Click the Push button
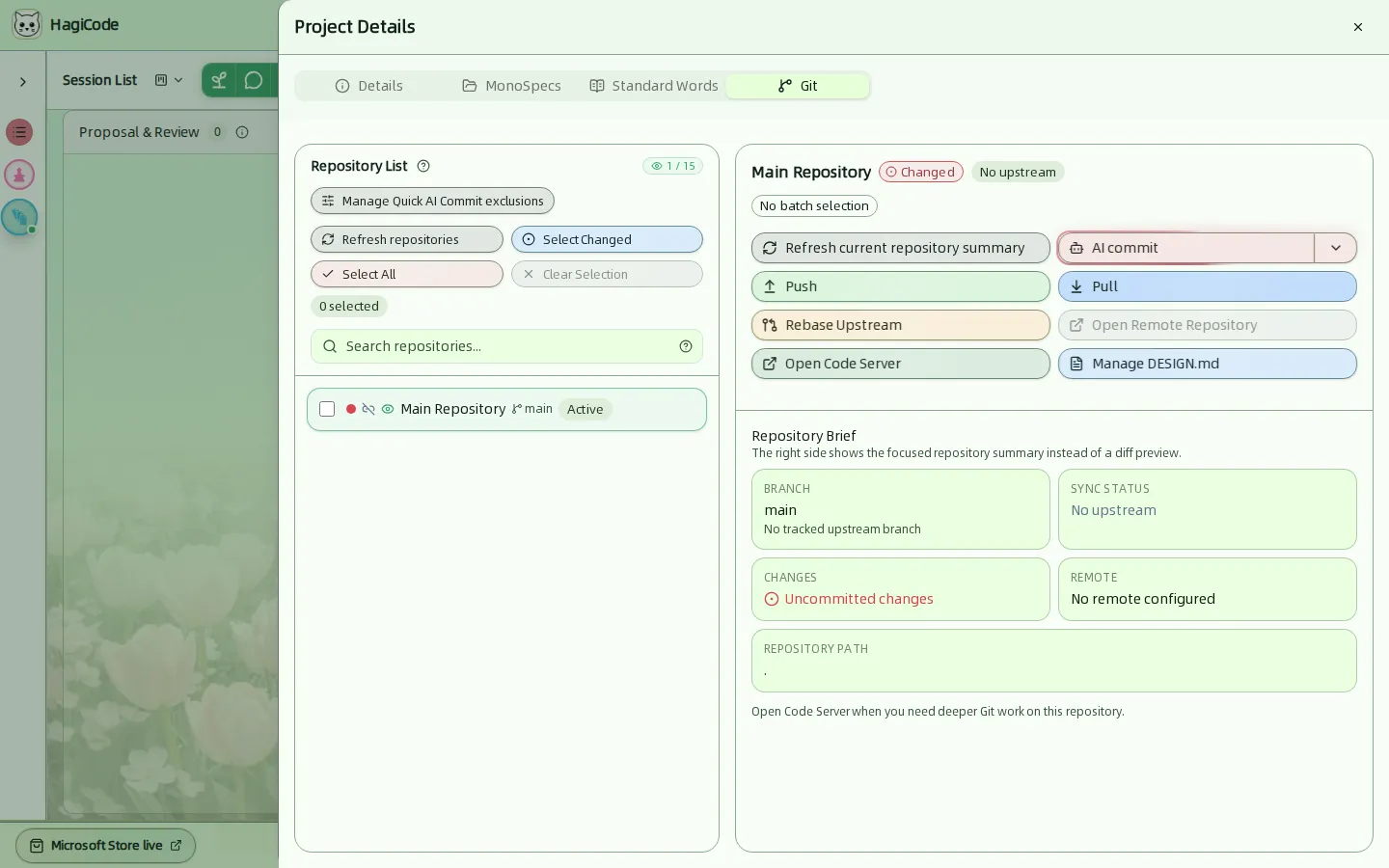This screenshot has width=1389, height=868. [x=901, y=286]
